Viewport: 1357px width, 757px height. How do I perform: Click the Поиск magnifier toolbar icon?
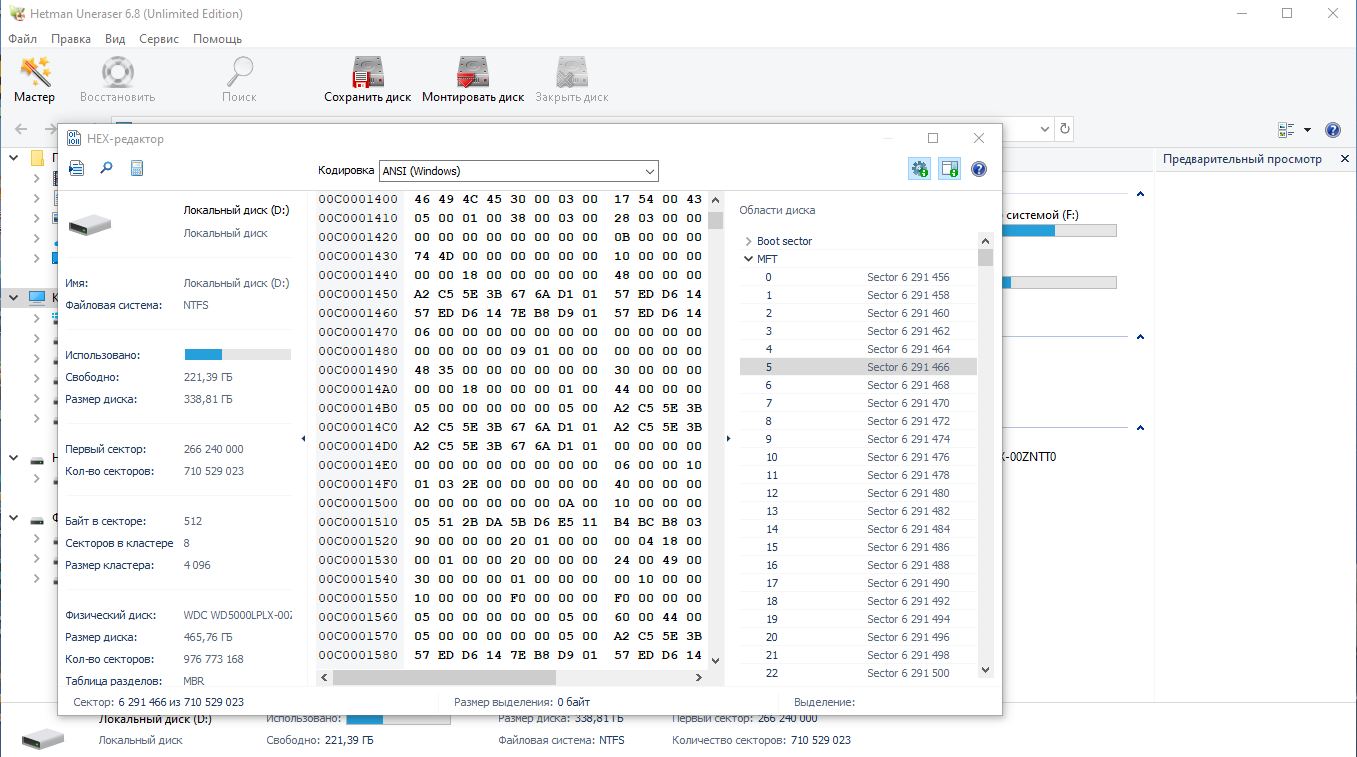tap(239, 80)
